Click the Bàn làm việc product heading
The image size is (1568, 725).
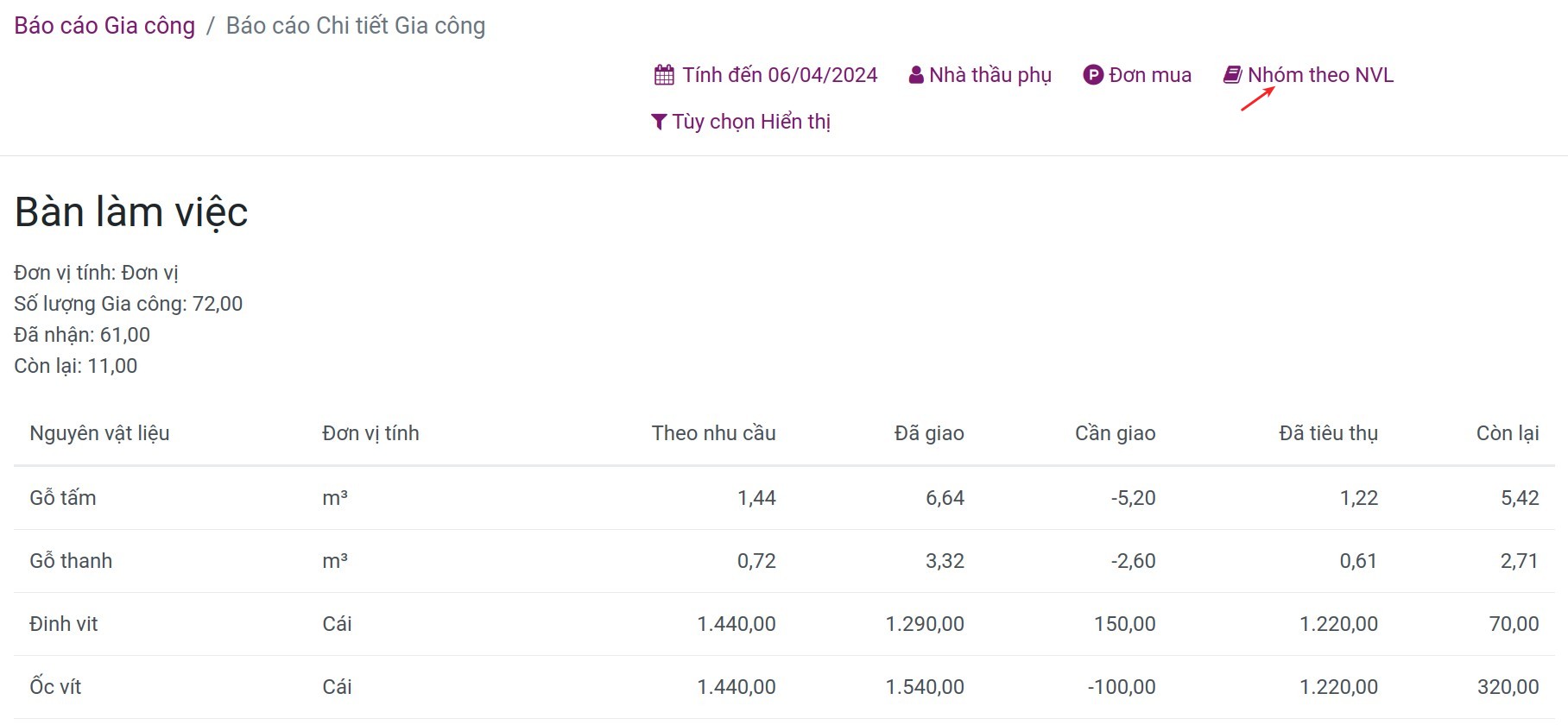point(131,212)
